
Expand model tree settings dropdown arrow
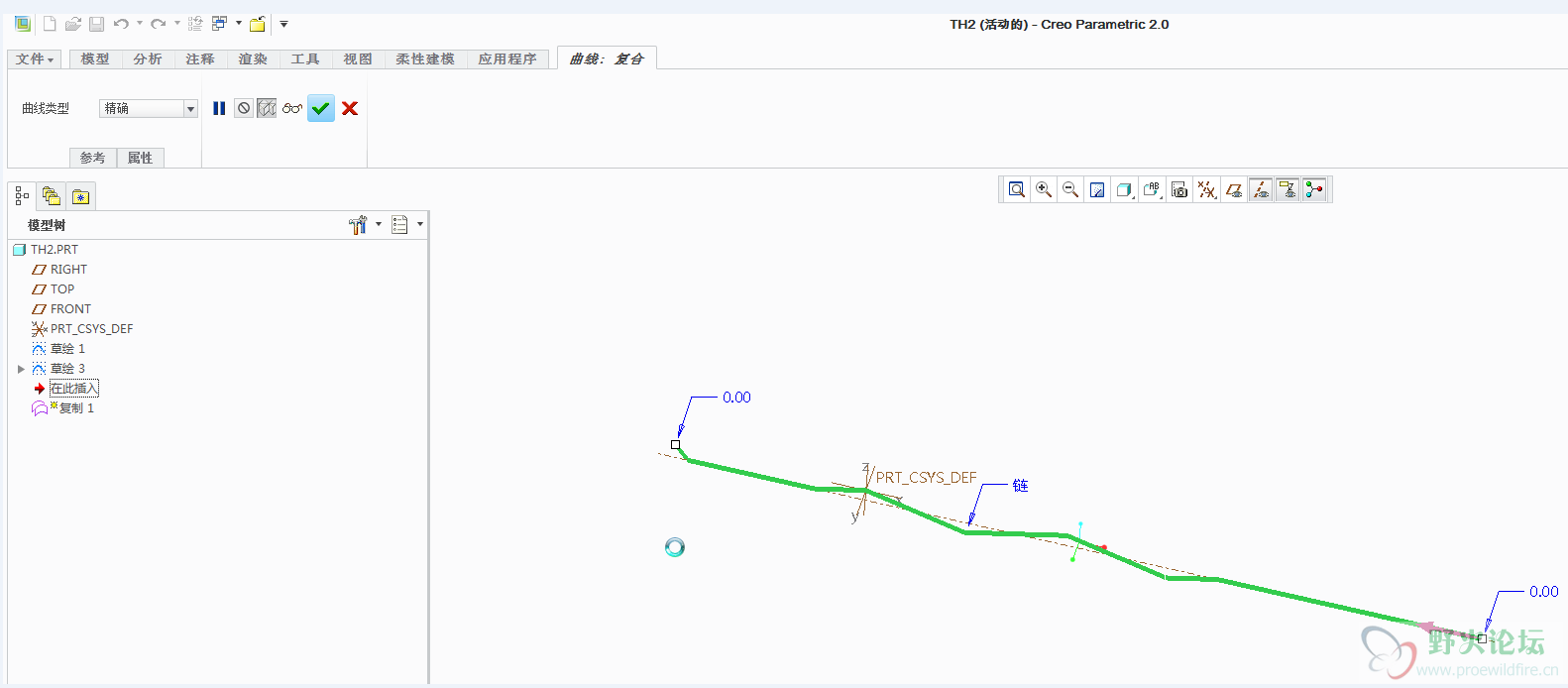(379, 225)
